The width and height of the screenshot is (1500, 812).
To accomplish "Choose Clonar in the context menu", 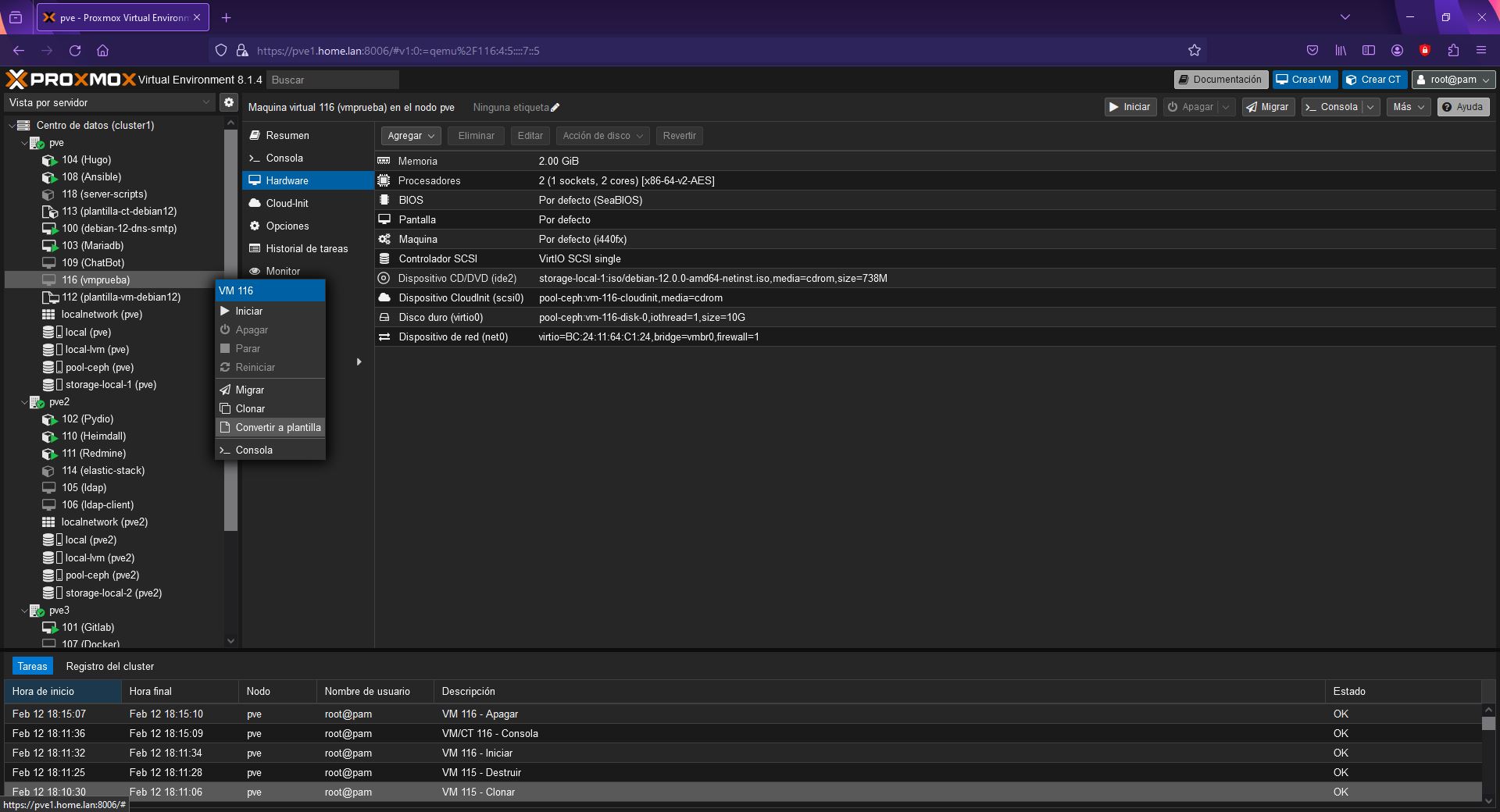I will tap(270, 408).
